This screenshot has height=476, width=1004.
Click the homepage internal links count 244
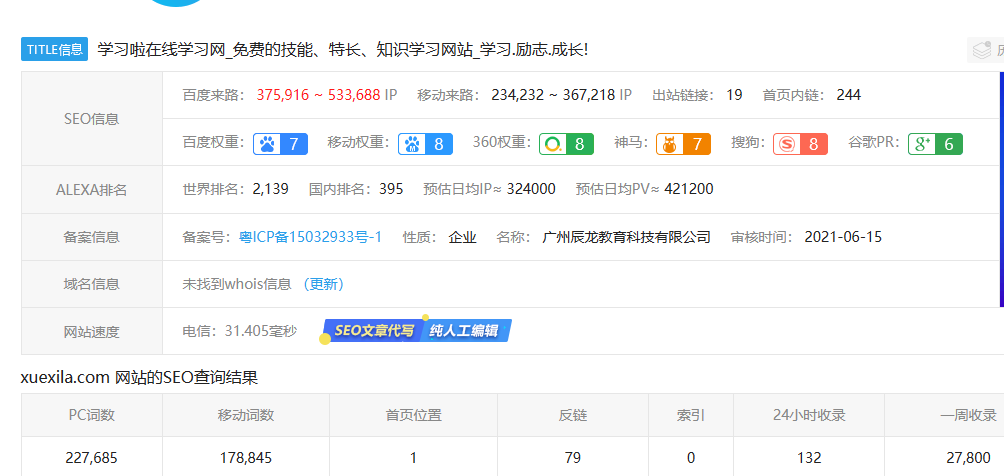tap(848, 95)
